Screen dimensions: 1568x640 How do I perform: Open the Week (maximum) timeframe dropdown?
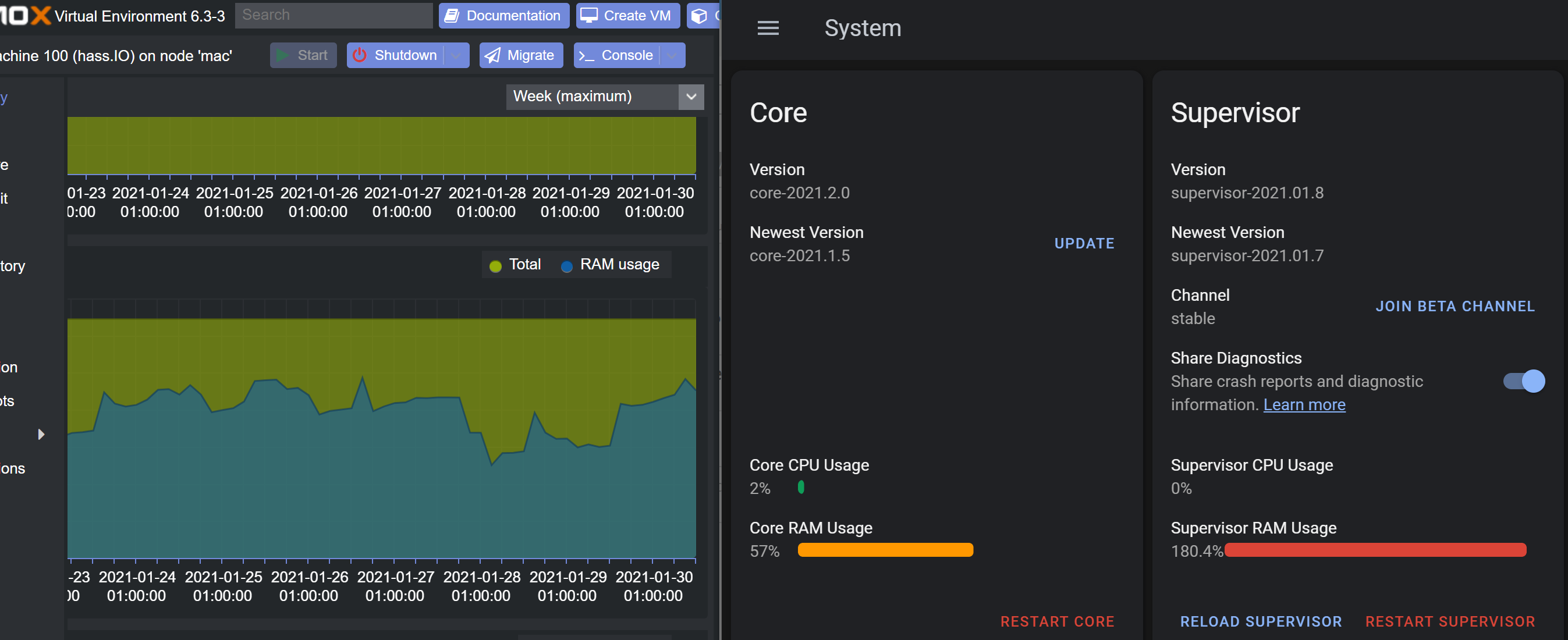(x=604, y=97)
